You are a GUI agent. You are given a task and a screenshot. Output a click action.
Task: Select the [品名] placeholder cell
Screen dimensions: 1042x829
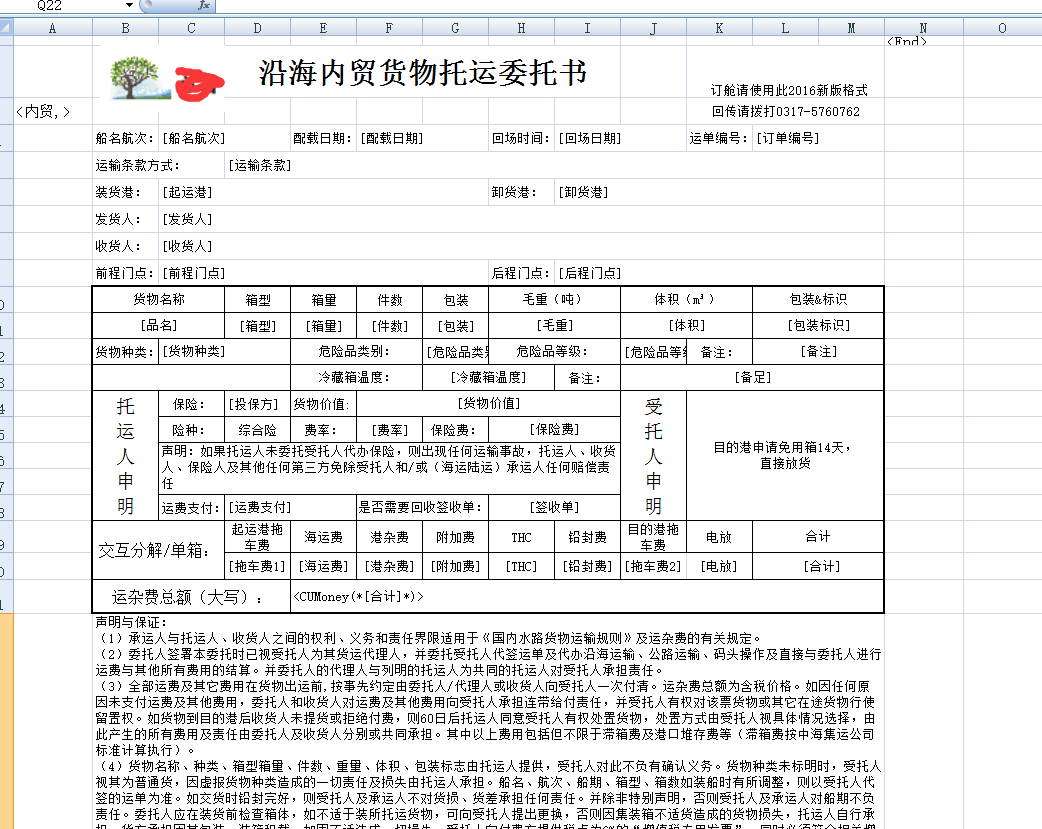pyautogui.click(x=159, y=326)
